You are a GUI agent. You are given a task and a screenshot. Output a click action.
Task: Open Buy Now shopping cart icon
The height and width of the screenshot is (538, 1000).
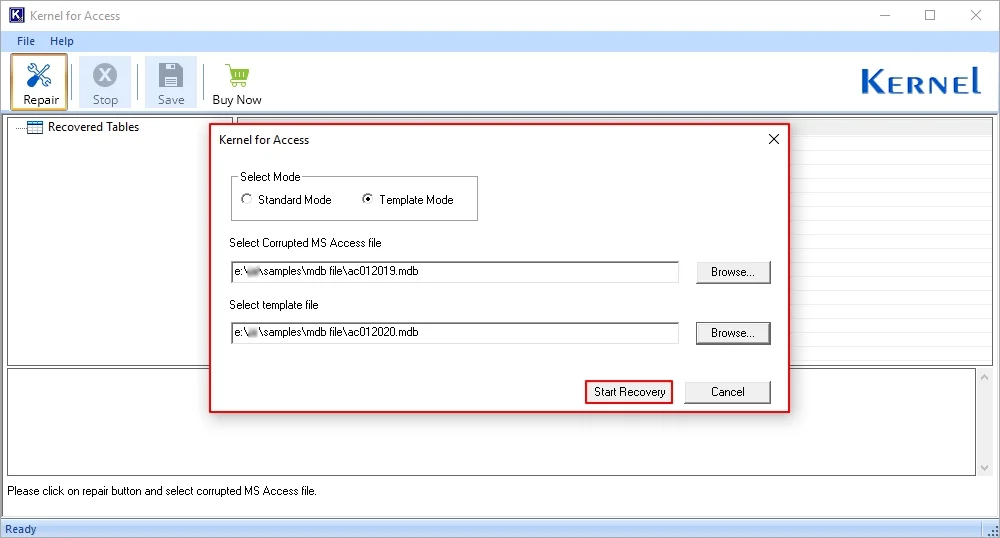click(x=237, y=76)
